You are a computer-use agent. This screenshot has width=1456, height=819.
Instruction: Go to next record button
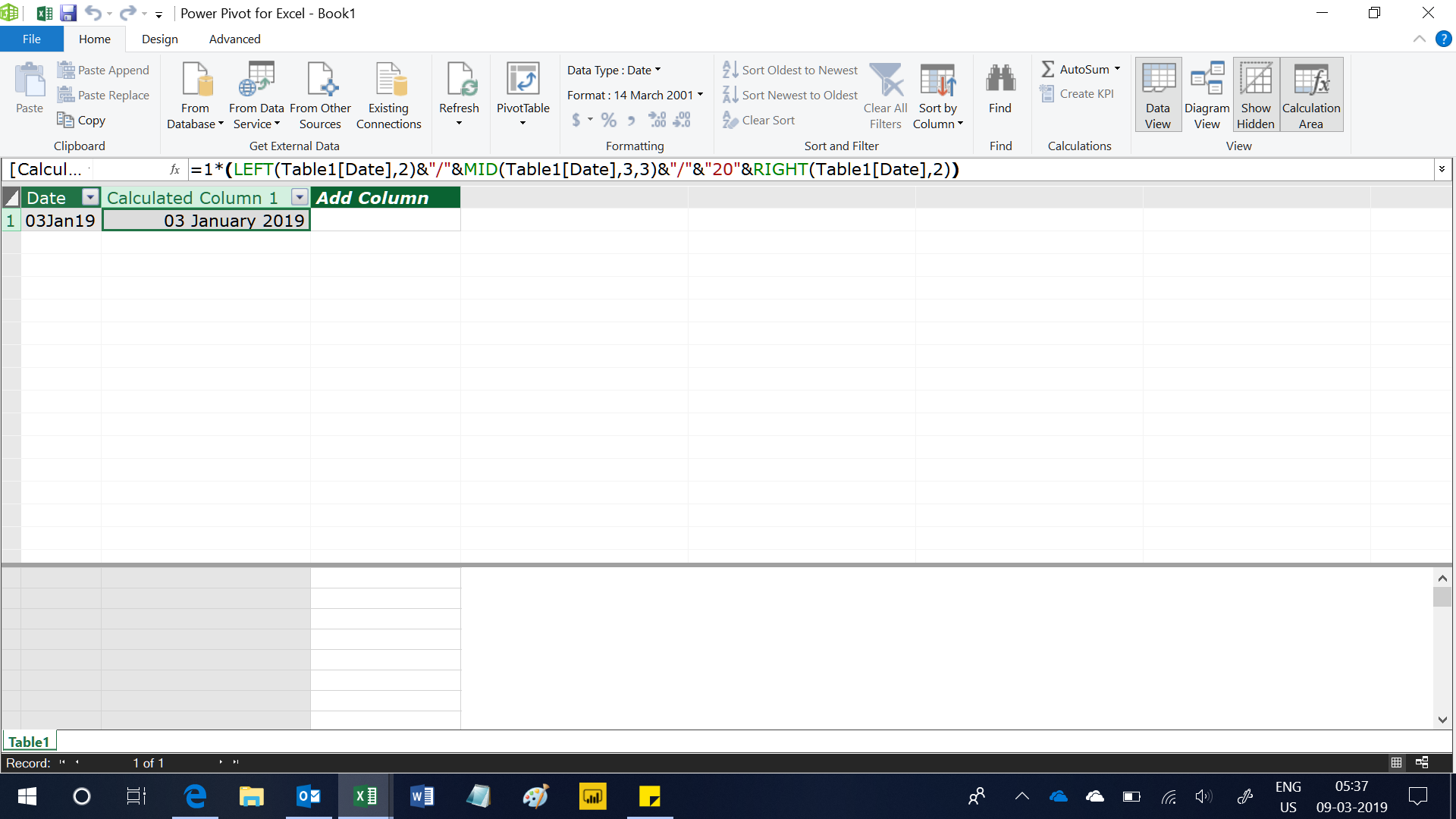[x=221, y=762]
